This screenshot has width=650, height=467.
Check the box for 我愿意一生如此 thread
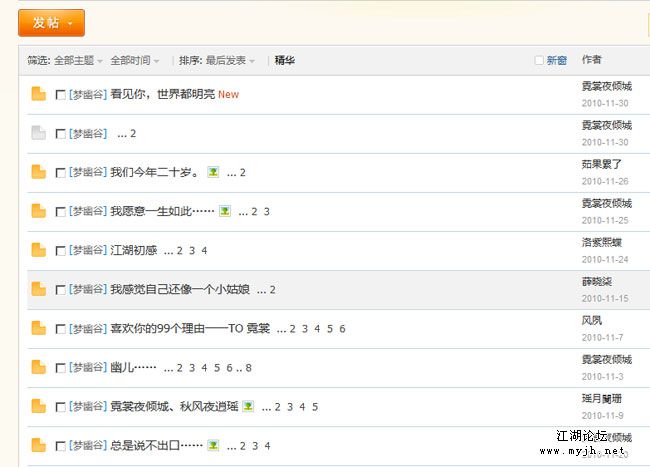61,212
